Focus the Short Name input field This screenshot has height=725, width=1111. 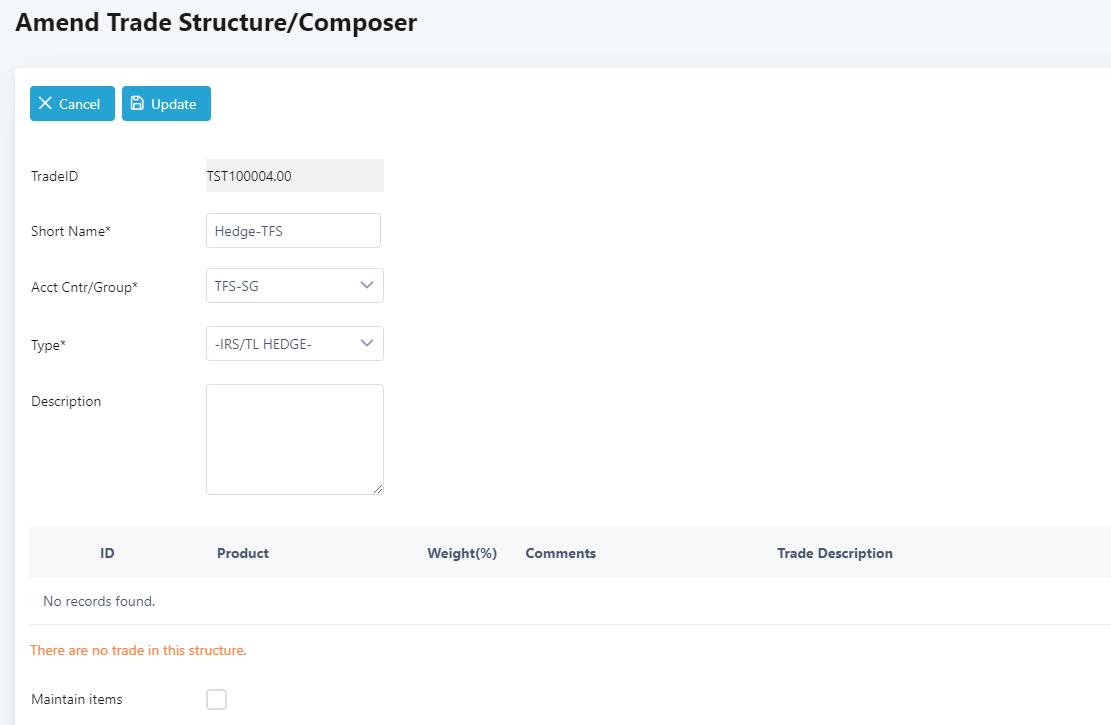coord(293,231)
